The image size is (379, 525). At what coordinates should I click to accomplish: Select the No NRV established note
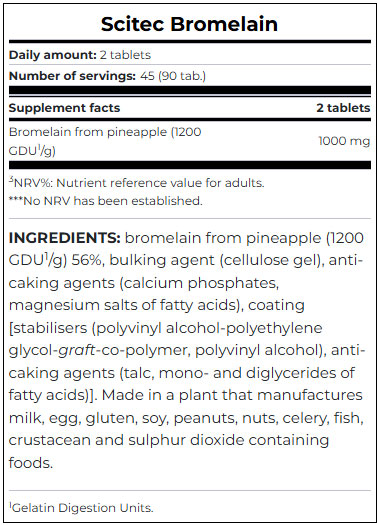(x=106, y=201)
